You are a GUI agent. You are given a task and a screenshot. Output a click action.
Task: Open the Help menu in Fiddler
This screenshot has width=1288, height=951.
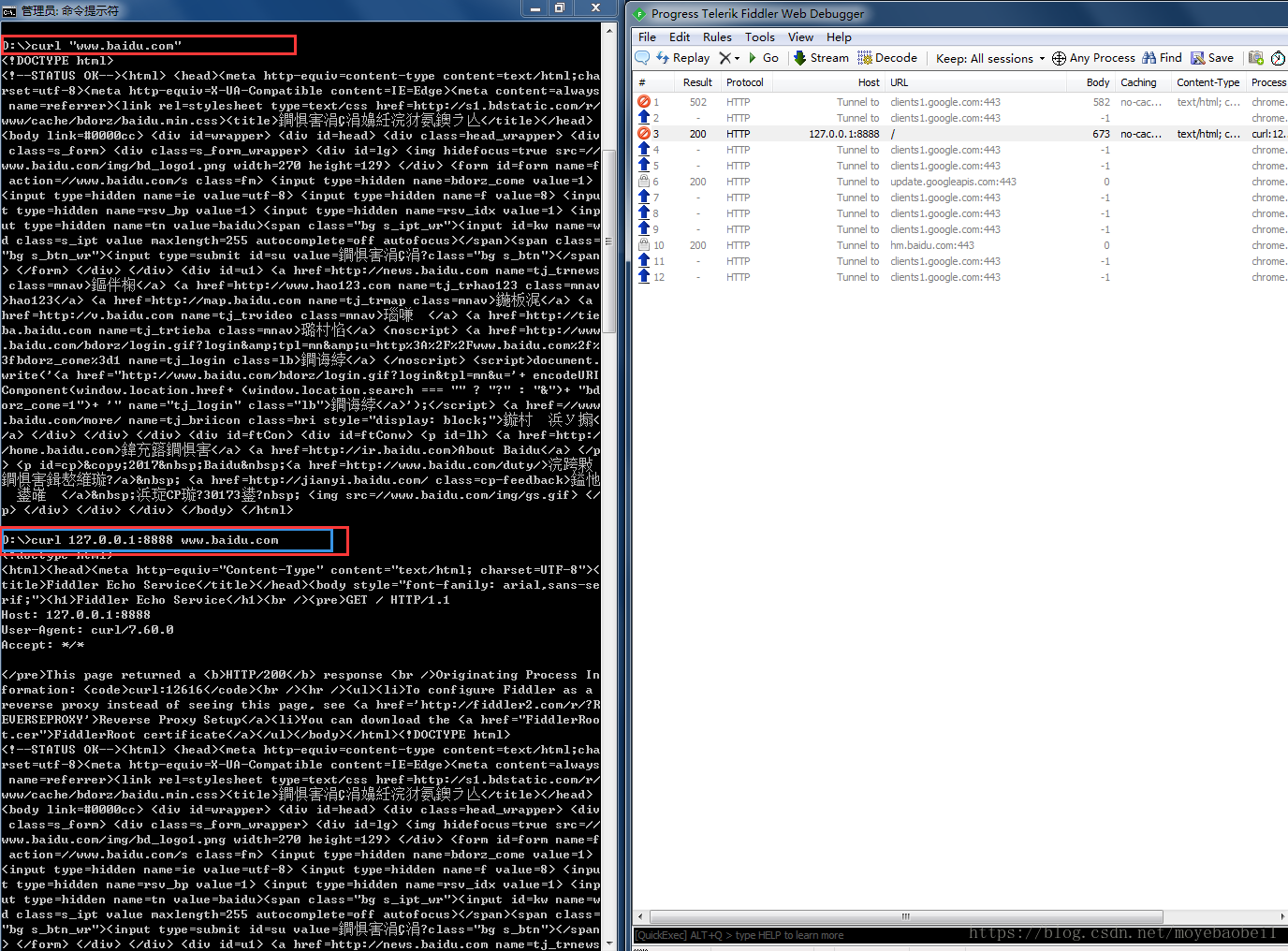point(839,37)
